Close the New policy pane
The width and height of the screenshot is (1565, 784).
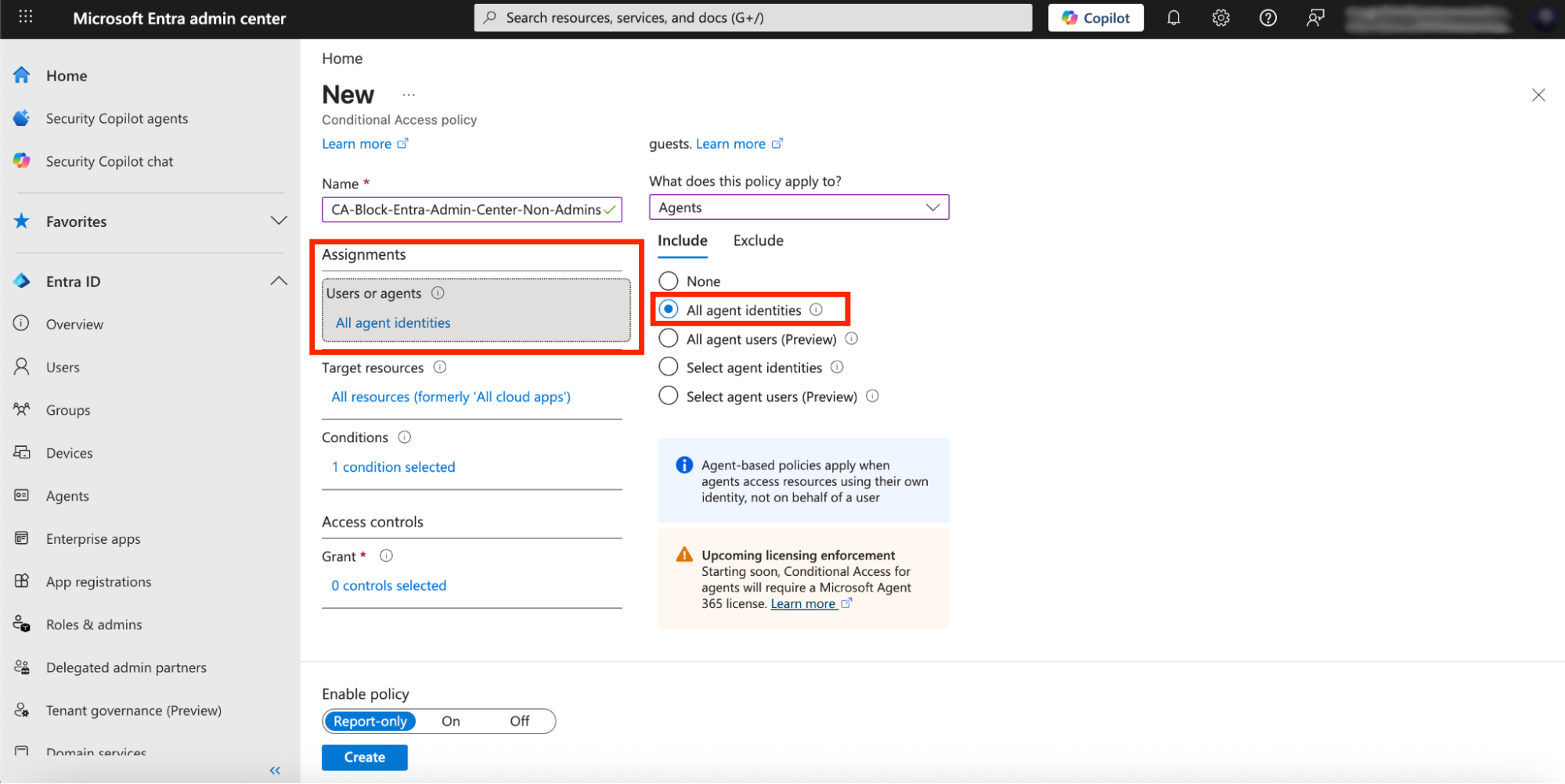pyautogui.click(x=1538, y=95)
